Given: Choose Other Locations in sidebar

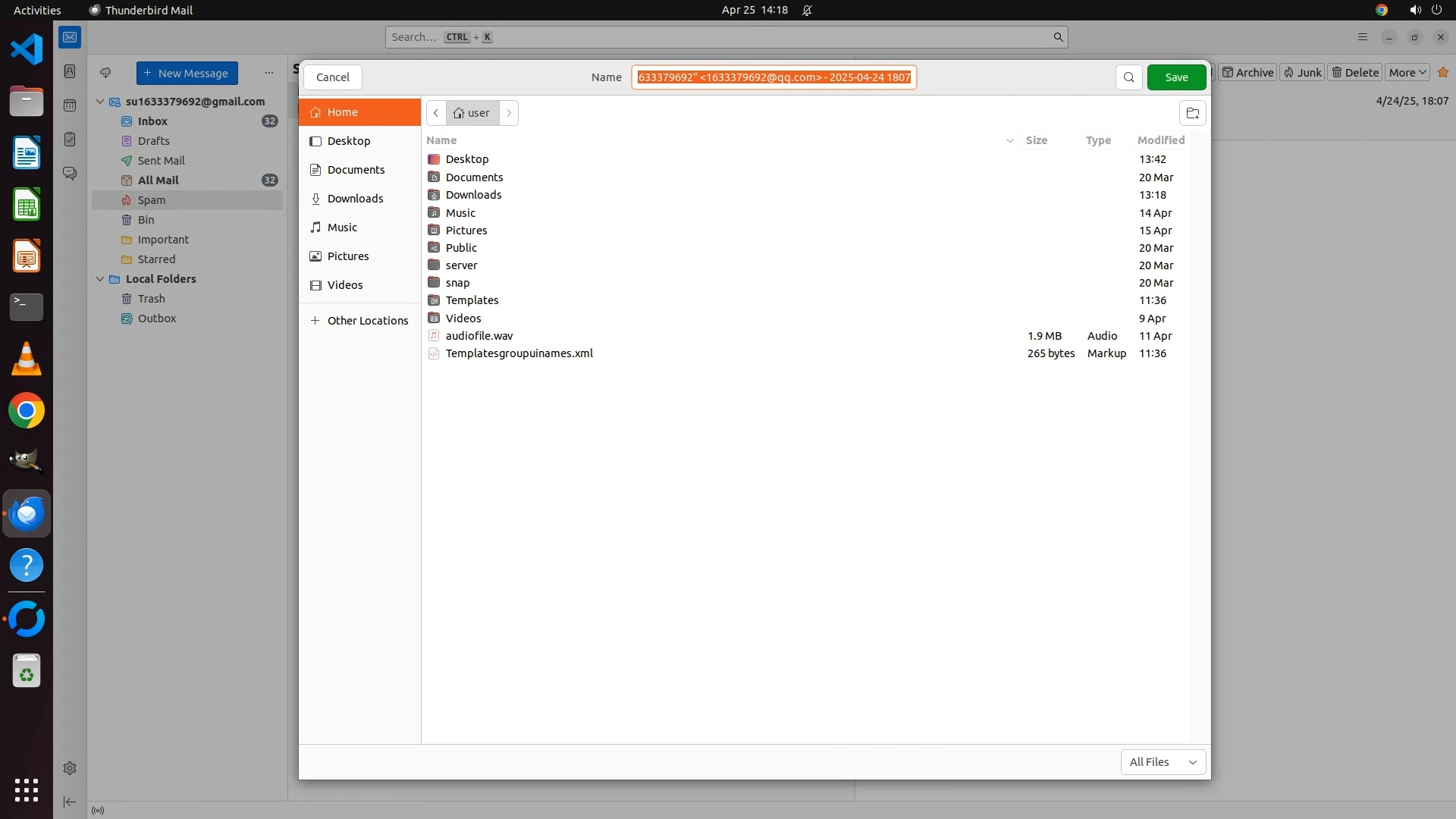Looking at the screenshot, I should pyautogui.click(x=367, y=321).
